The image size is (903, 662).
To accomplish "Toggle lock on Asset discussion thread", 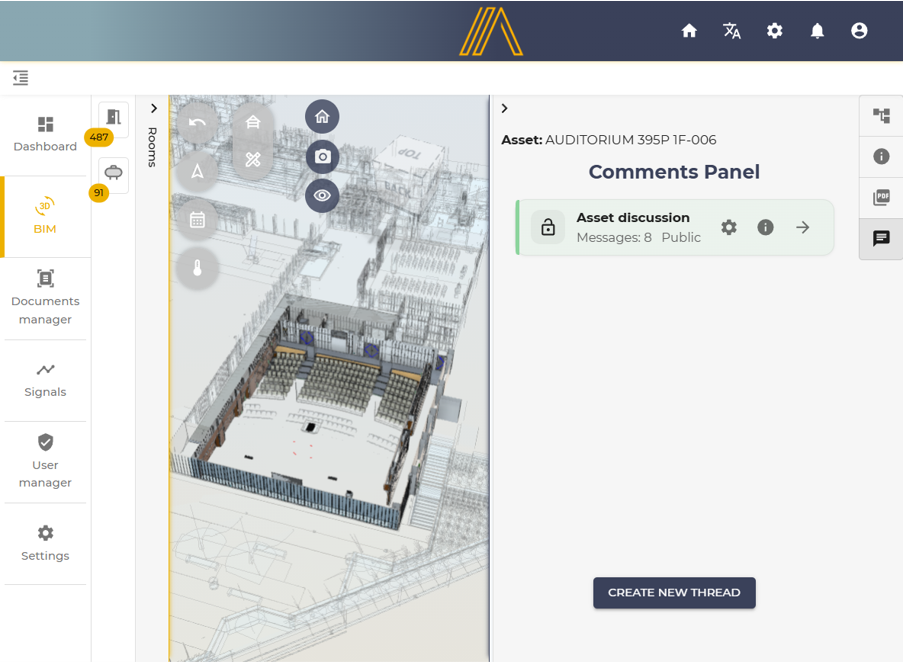I will (x=548, y=228).
